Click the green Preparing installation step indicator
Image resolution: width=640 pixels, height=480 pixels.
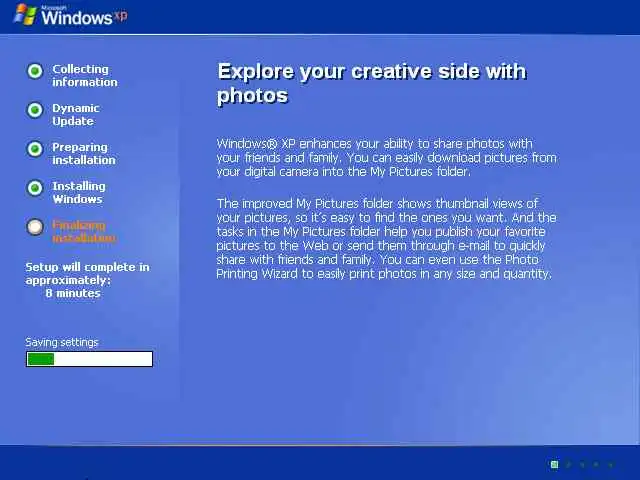point(35,149)
